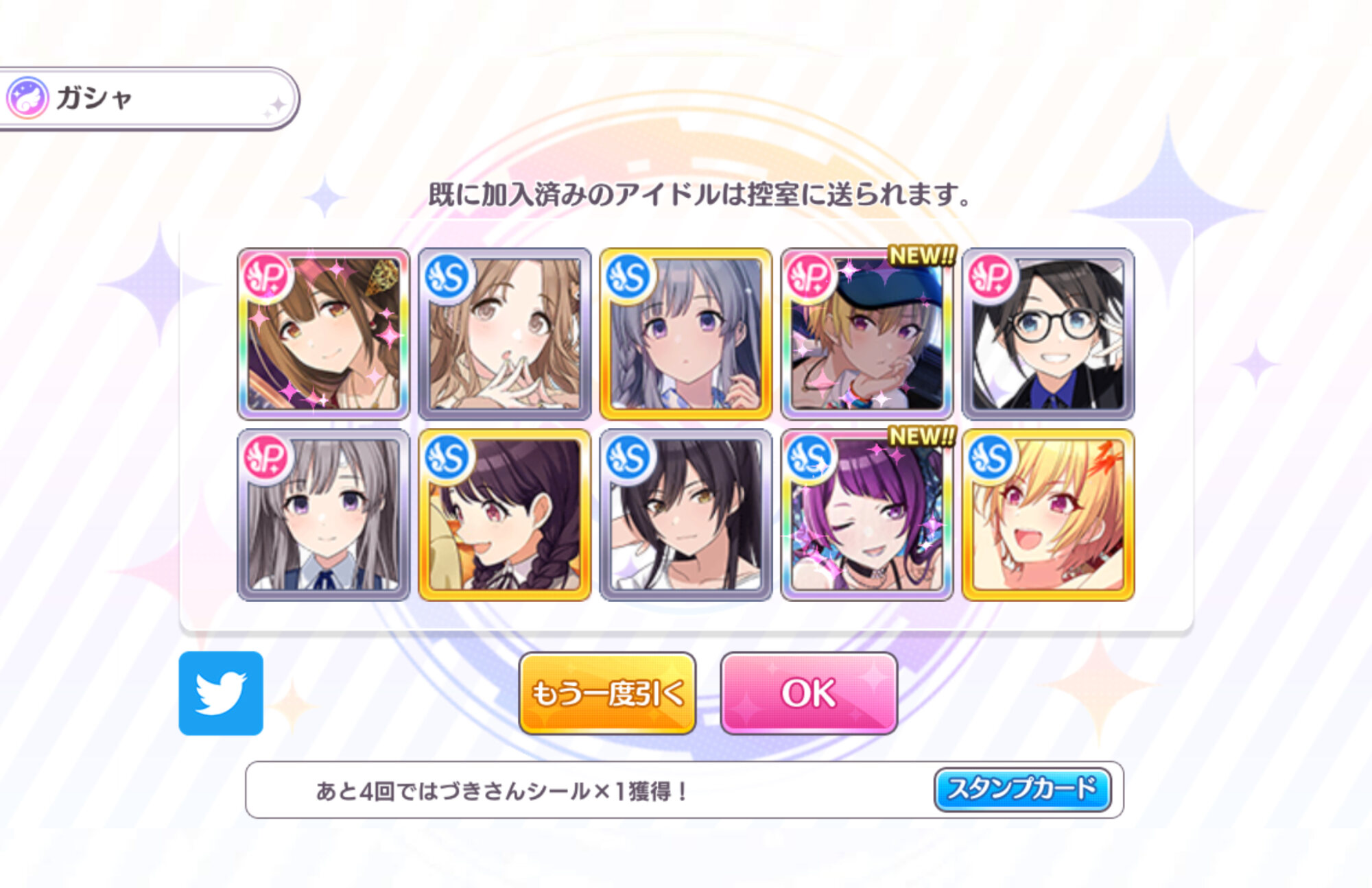Open the brown-haired girl card with waffle cone
This screenshot has width=1372, height=888.
[x=323, y=334]
